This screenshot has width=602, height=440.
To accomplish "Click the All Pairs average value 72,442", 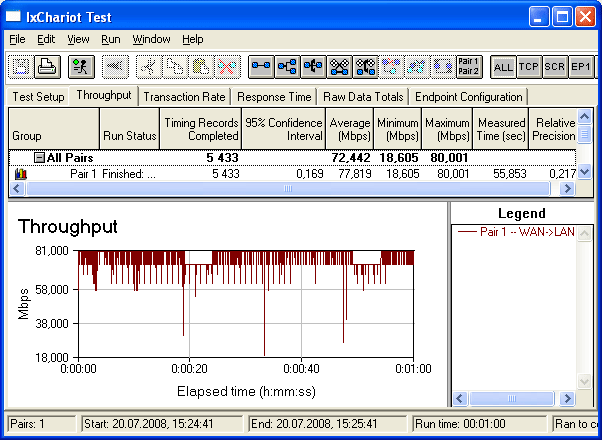I will (351, 157).
